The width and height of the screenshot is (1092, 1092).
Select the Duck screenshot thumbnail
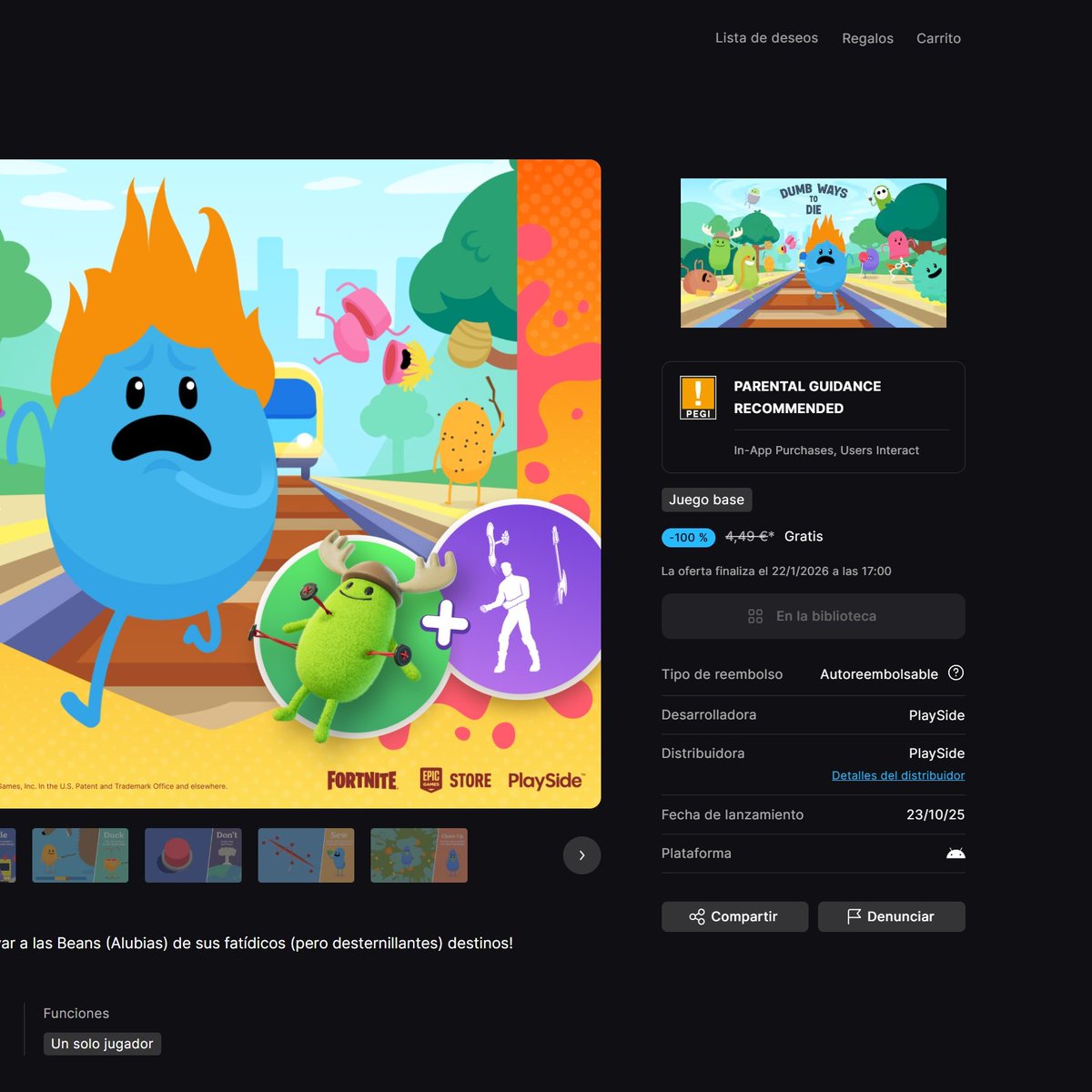click(80, 855)
